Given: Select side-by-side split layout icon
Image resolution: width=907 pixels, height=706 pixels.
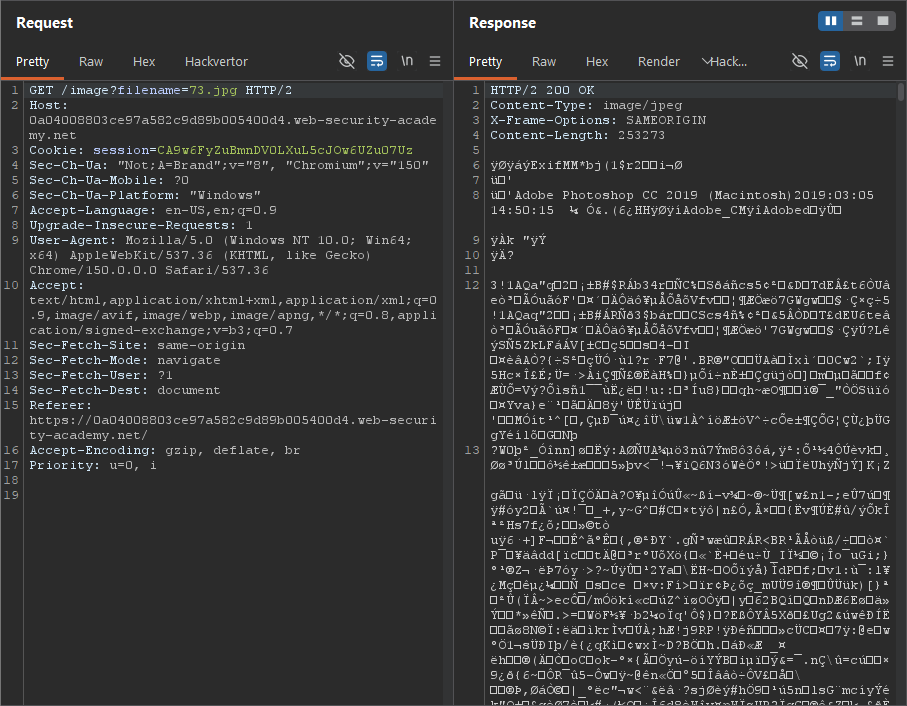Looking at the screenshot, I should click(x=831, y=21).
